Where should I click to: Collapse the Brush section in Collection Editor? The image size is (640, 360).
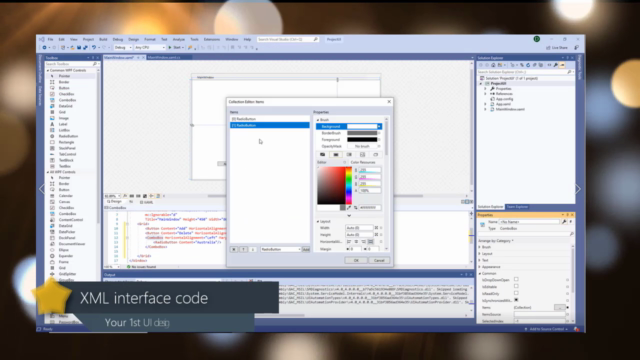click(318, 120)
